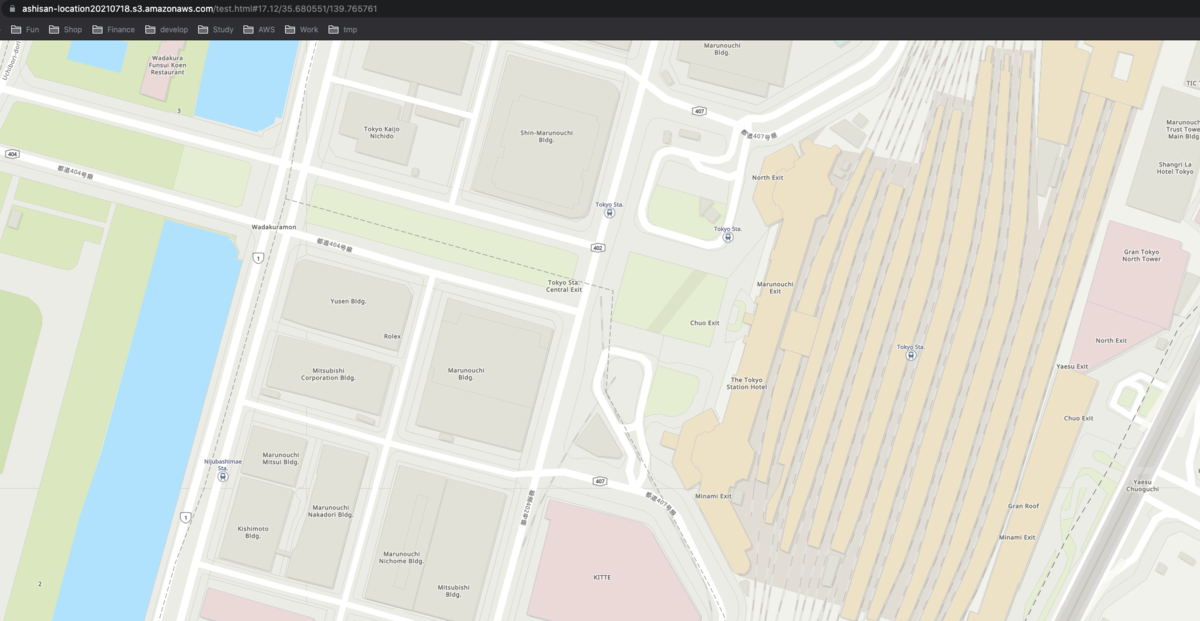Click the Kishimoto Bldg. label
Image resolution: width=1200 pixels, height=621 pixels.
[x=252, y=532]
